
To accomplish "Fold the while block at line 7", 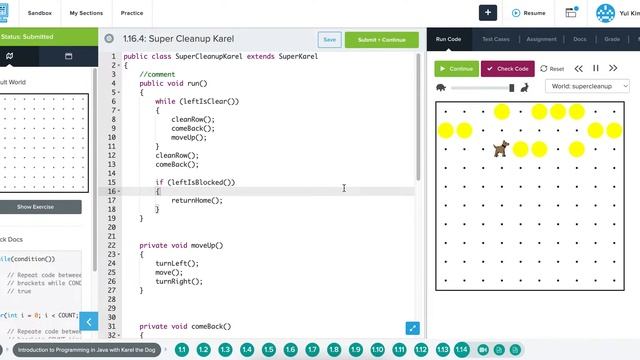I will tap(118, 110).
